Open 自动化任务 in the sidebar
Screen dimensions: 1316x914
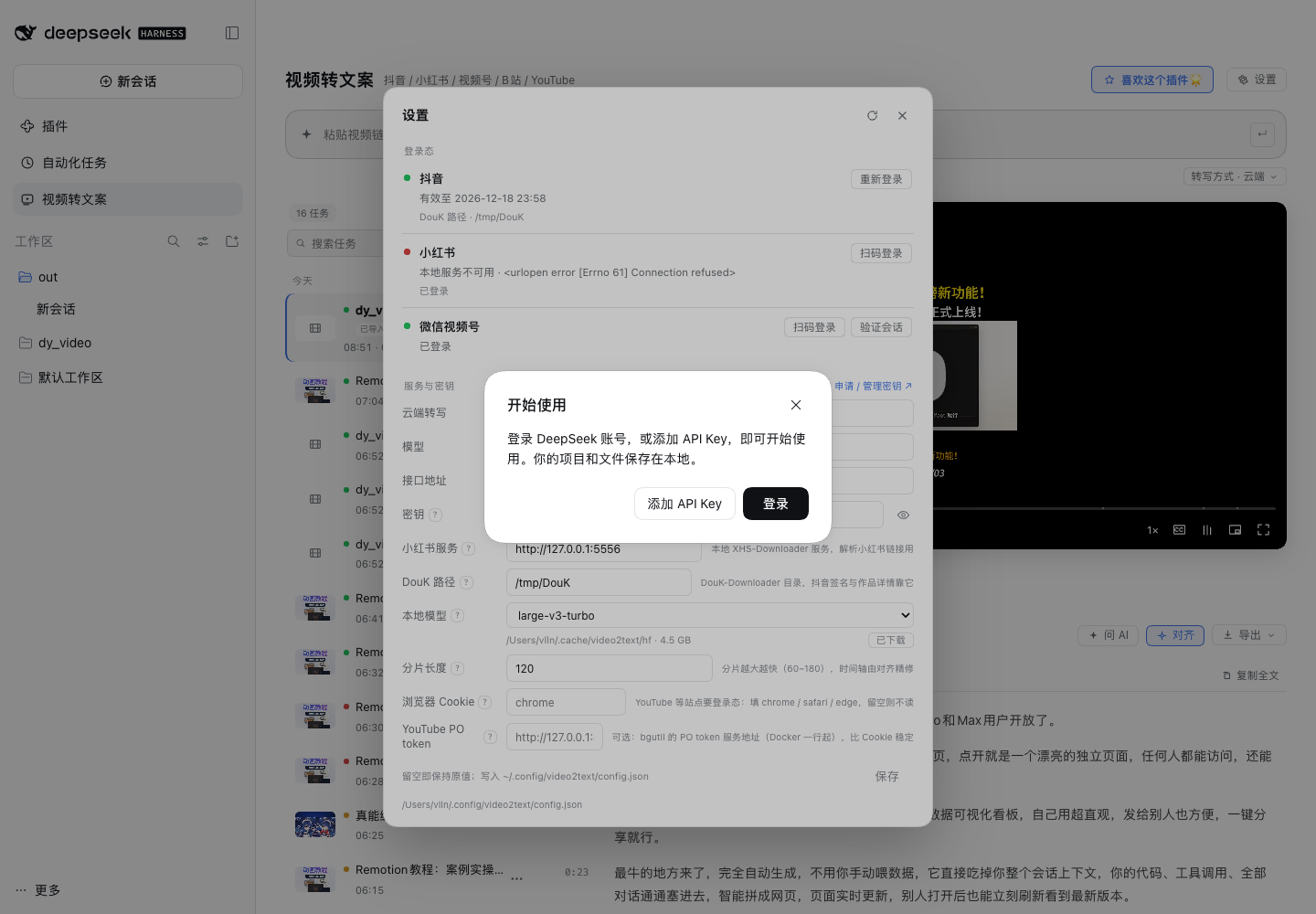coord(128,163)
